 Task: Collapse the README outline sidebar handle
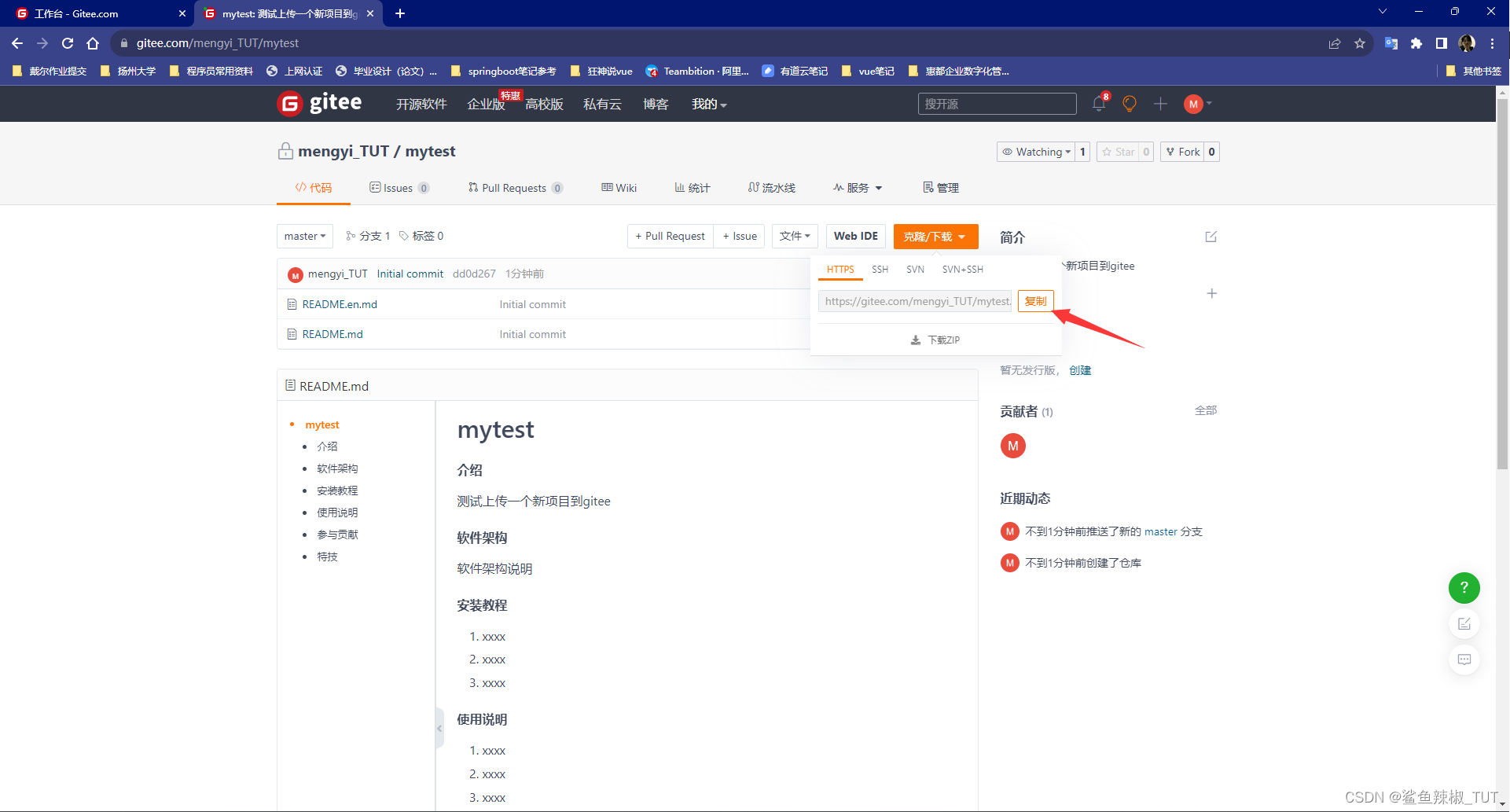coord(439,728)
